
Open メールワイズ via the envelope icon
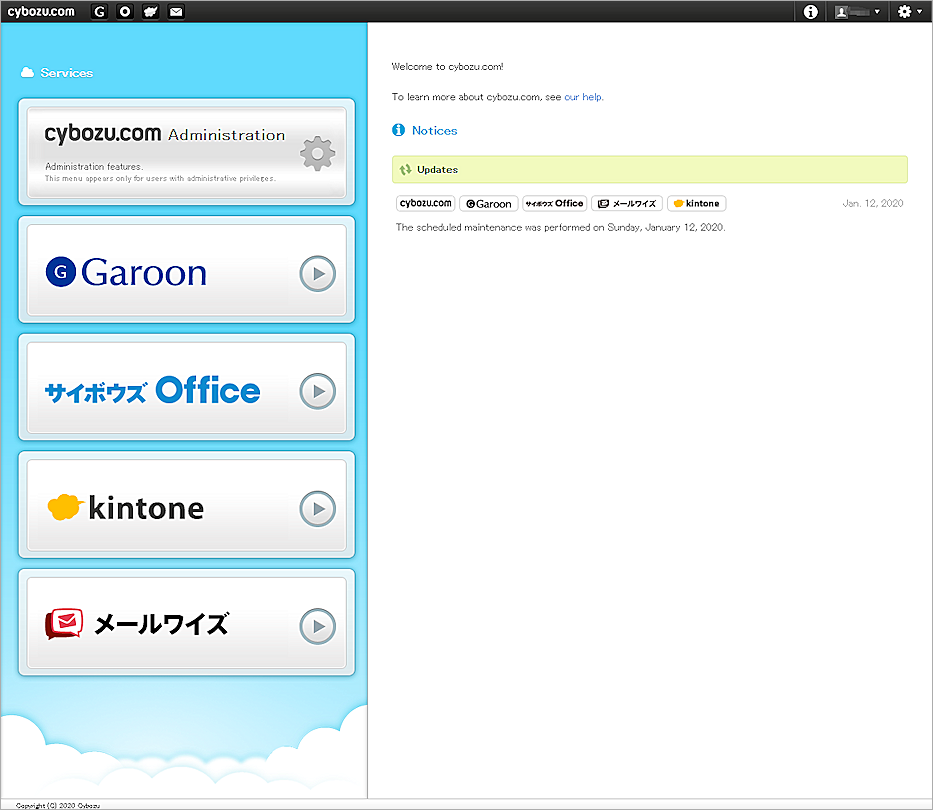click(175, 11)
